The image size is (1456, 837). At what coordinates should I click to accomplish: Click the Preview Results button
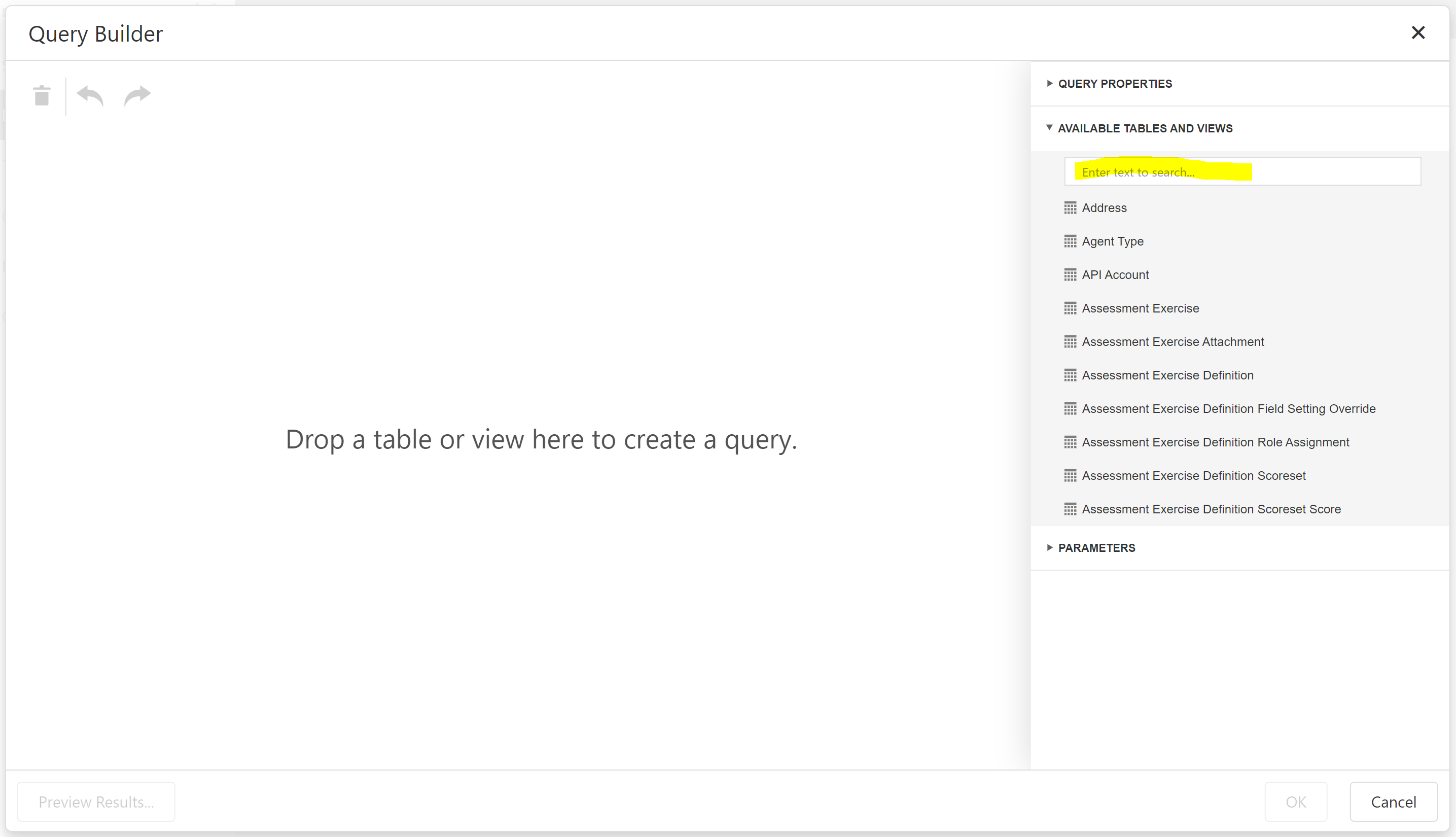[x=96, y=802]
